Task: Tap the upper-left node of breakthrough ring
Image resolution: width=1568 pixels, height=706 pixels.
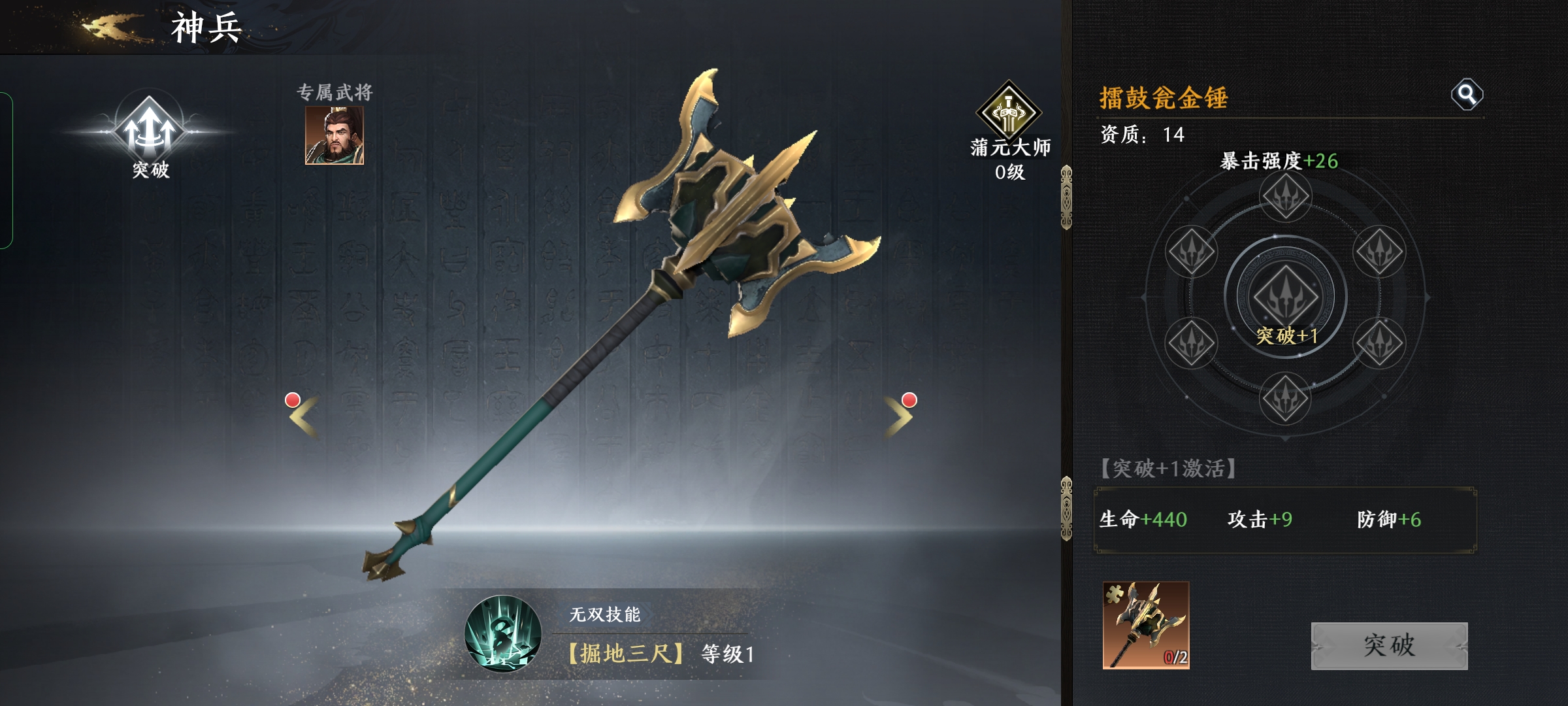Action: click(1191, 252)
